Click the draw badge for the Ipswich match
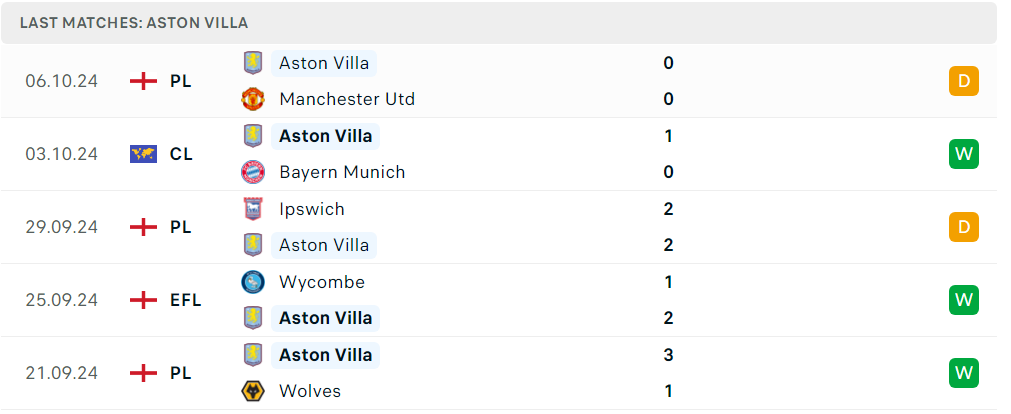Screen dimensions: 1011x414 click(964, 227)
